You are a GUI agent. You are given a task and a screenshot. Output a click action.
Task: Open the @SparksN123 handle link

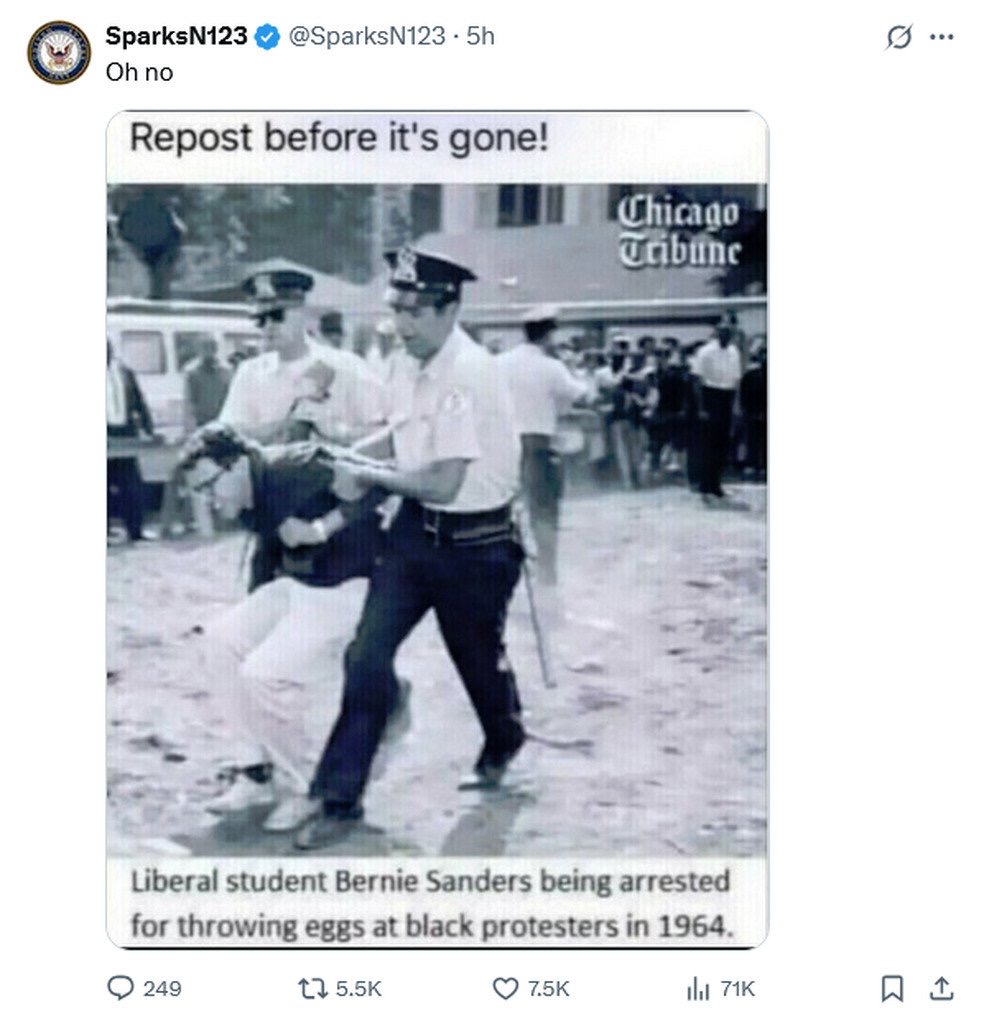point(367,36)
